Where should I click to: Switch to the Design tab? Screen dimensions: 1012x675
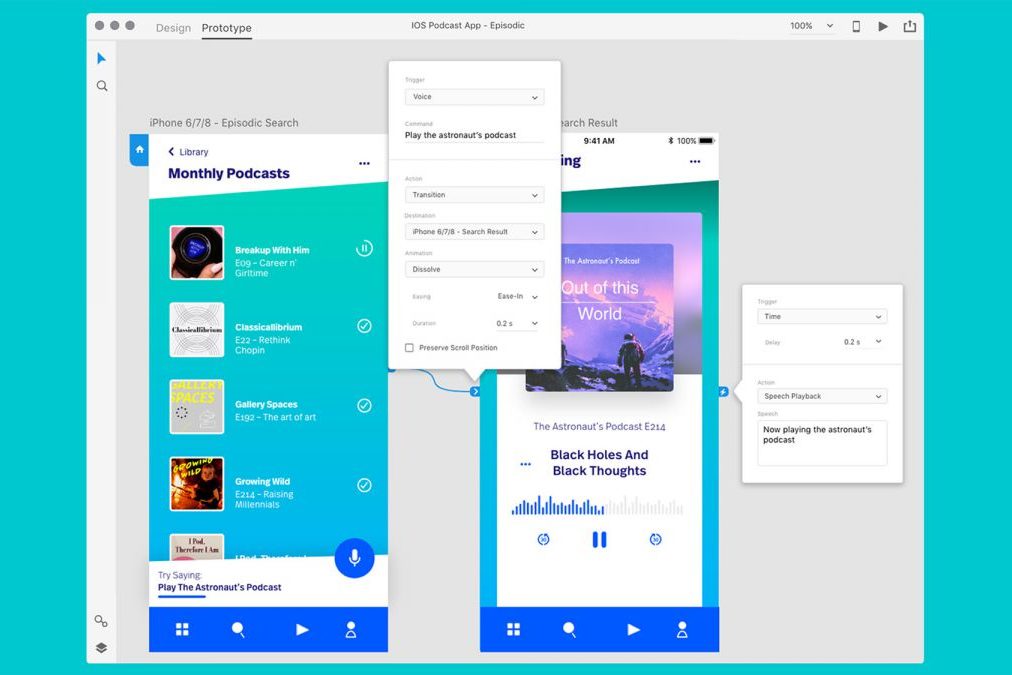tap(173, 28)
